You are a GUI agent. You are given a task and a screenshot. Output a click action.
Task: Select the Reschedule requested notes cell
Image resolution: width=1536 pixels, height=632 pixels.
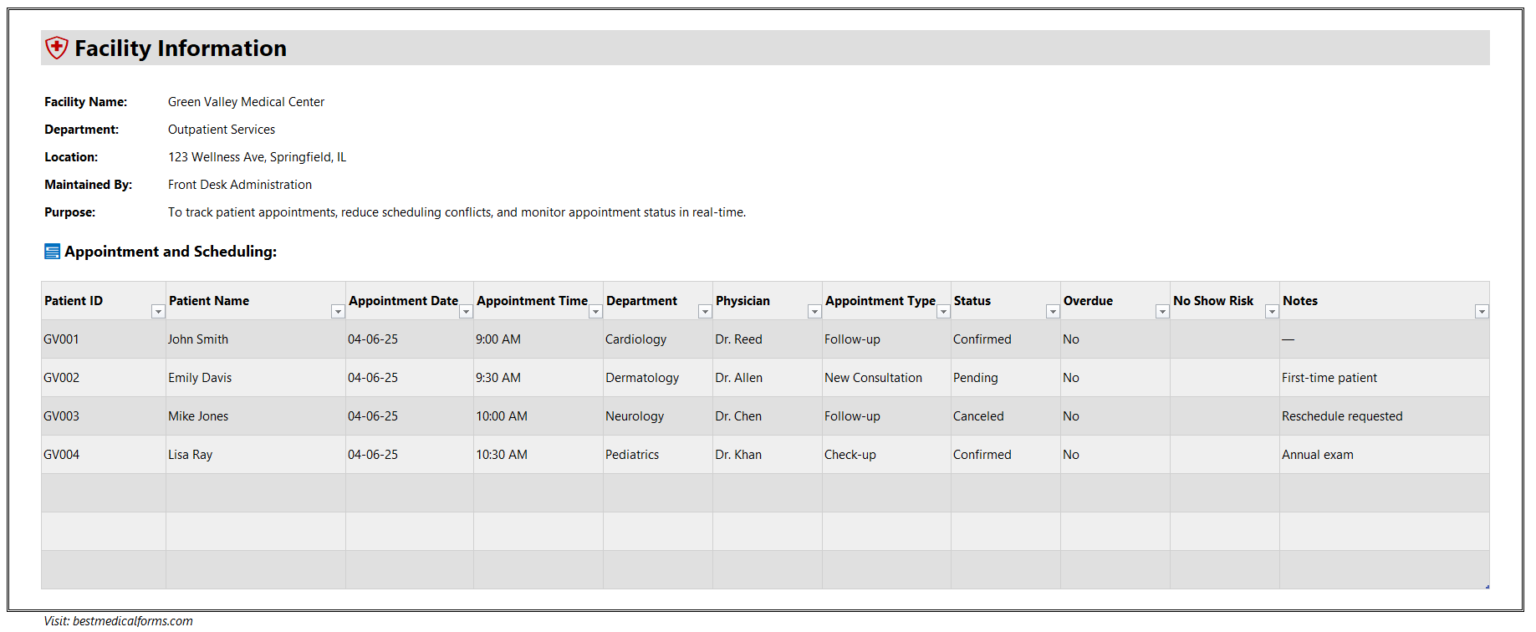[1341, 416]
